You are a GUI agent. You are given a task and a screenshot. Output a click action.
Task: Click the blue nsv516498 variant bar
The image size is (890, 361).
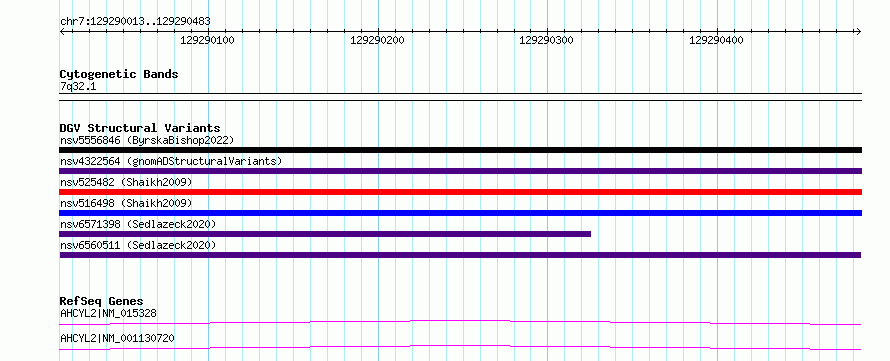pos(460,213)
